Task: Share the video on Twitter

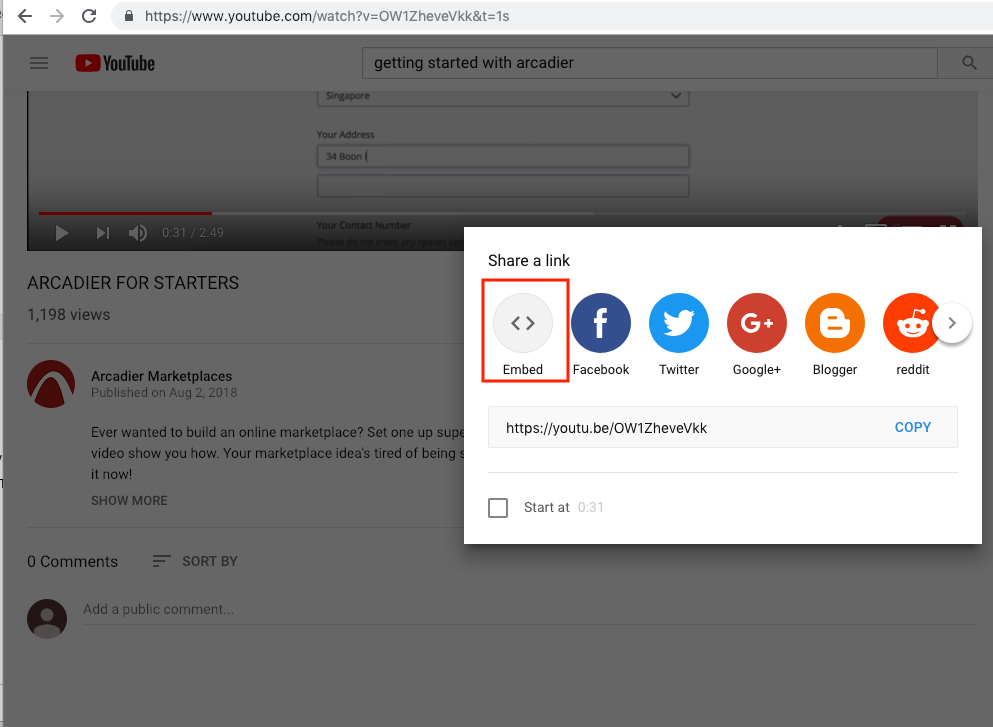Action: click(679, 334)
